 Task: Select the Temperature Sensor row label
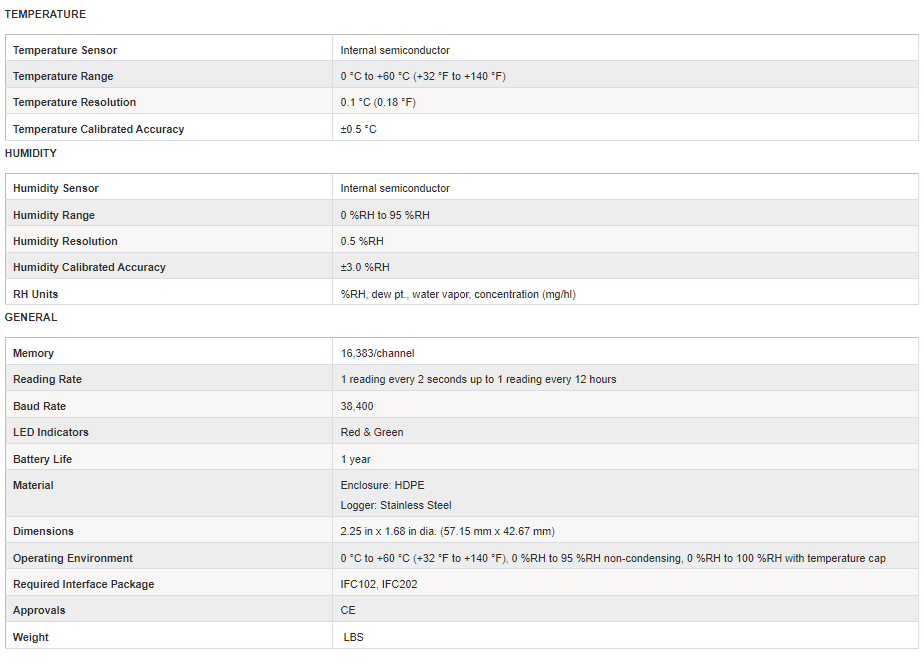(x=65, y=50)
